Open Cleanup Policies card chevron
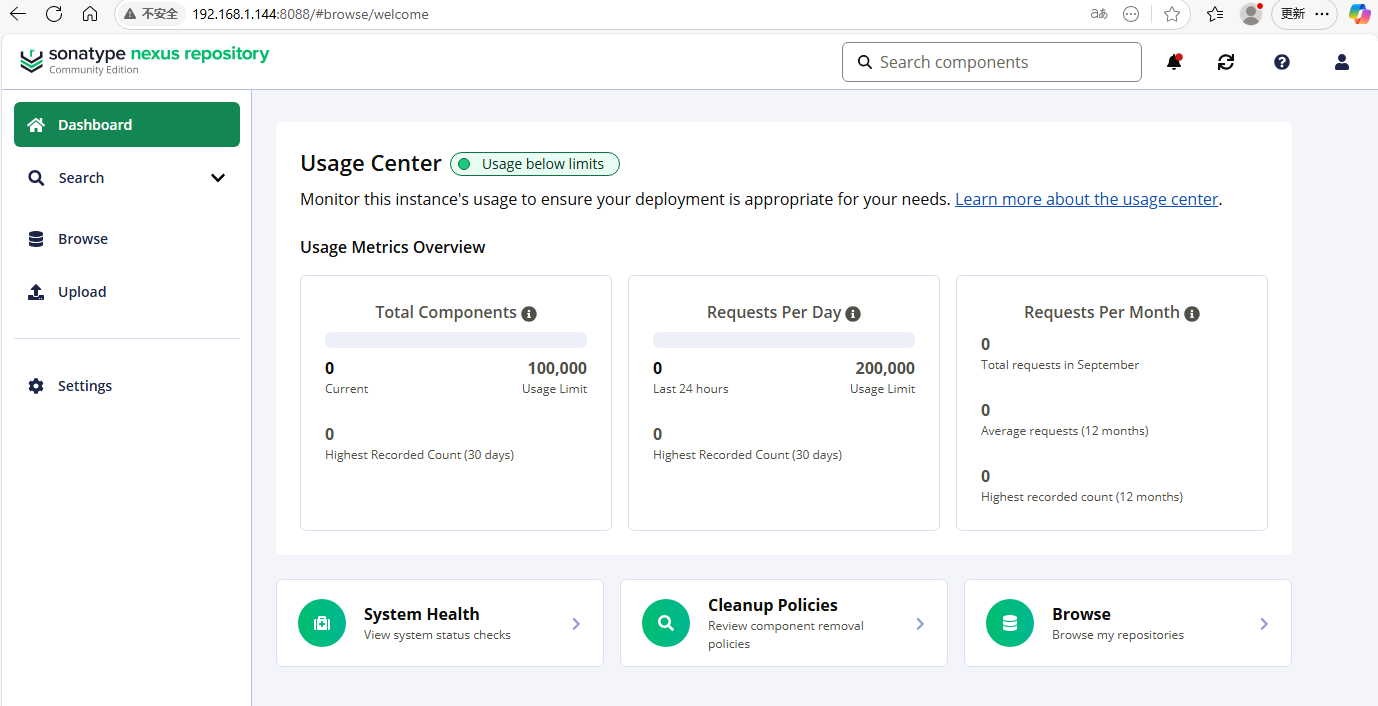 tap(920, 623)
